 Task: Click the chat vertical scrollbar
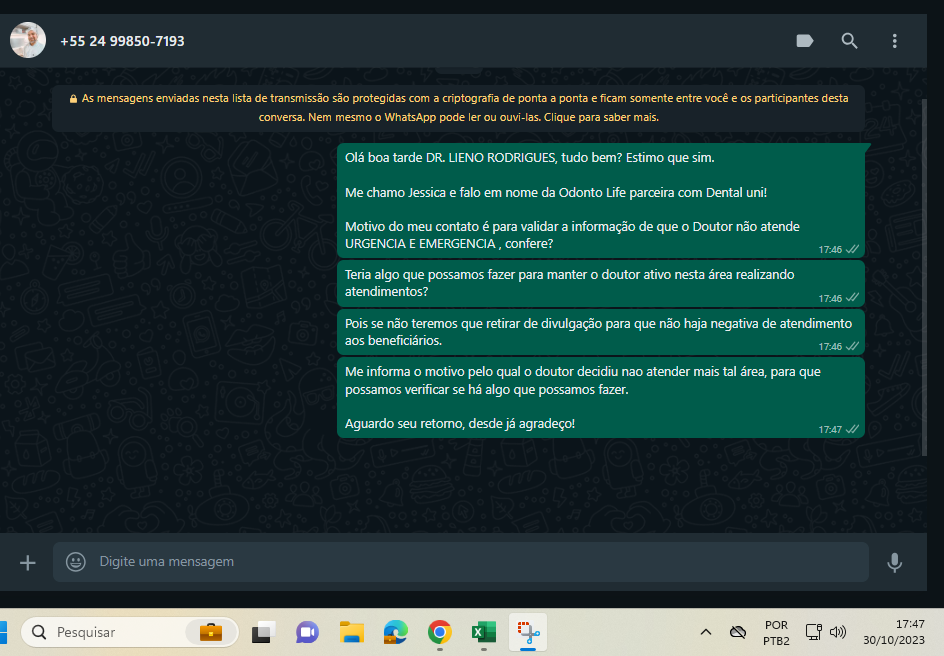point(924,277)
